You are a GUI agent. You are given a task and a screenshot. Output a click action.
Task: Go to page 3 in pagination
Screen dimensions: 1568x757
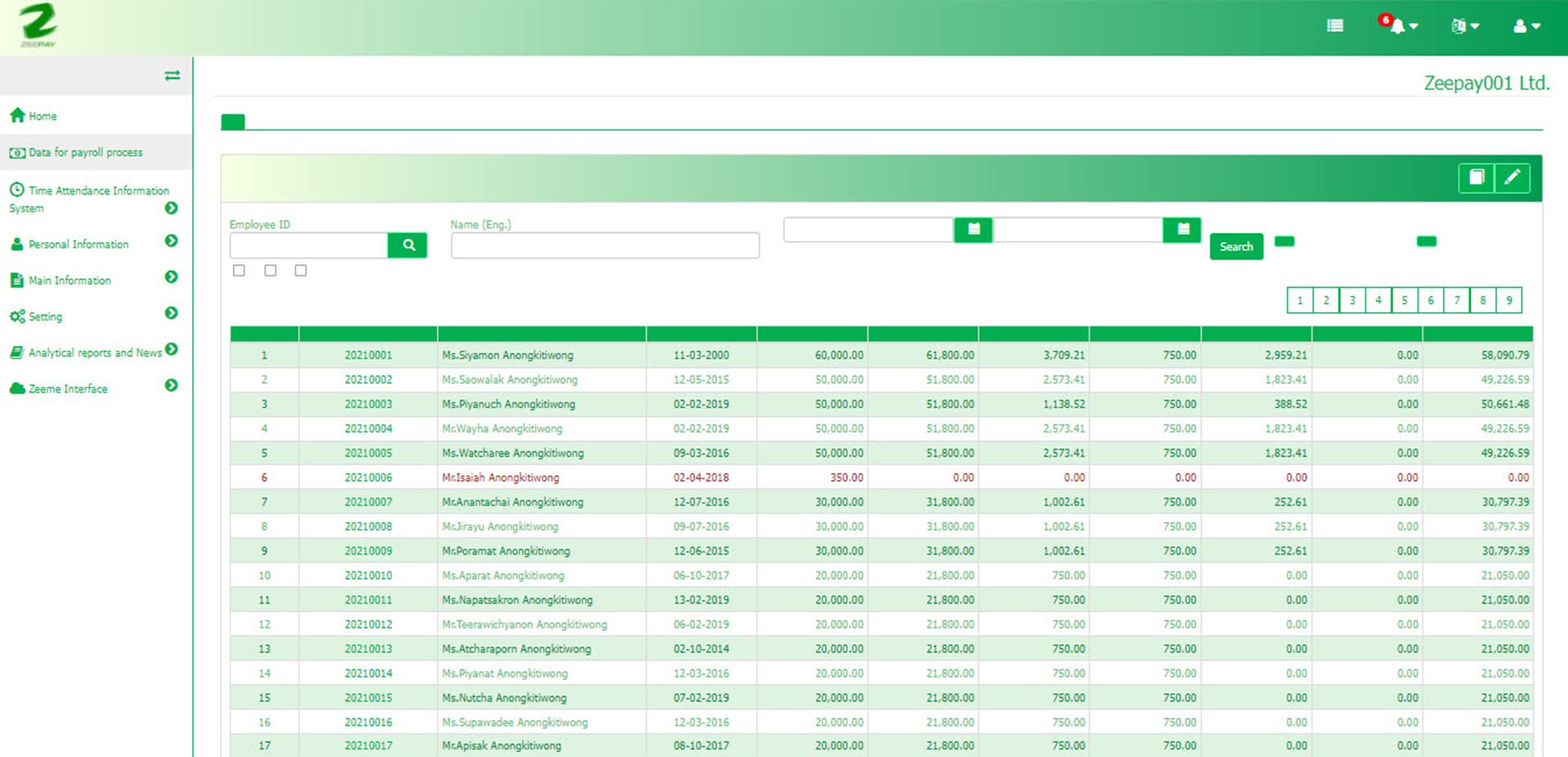[1352, 301]
